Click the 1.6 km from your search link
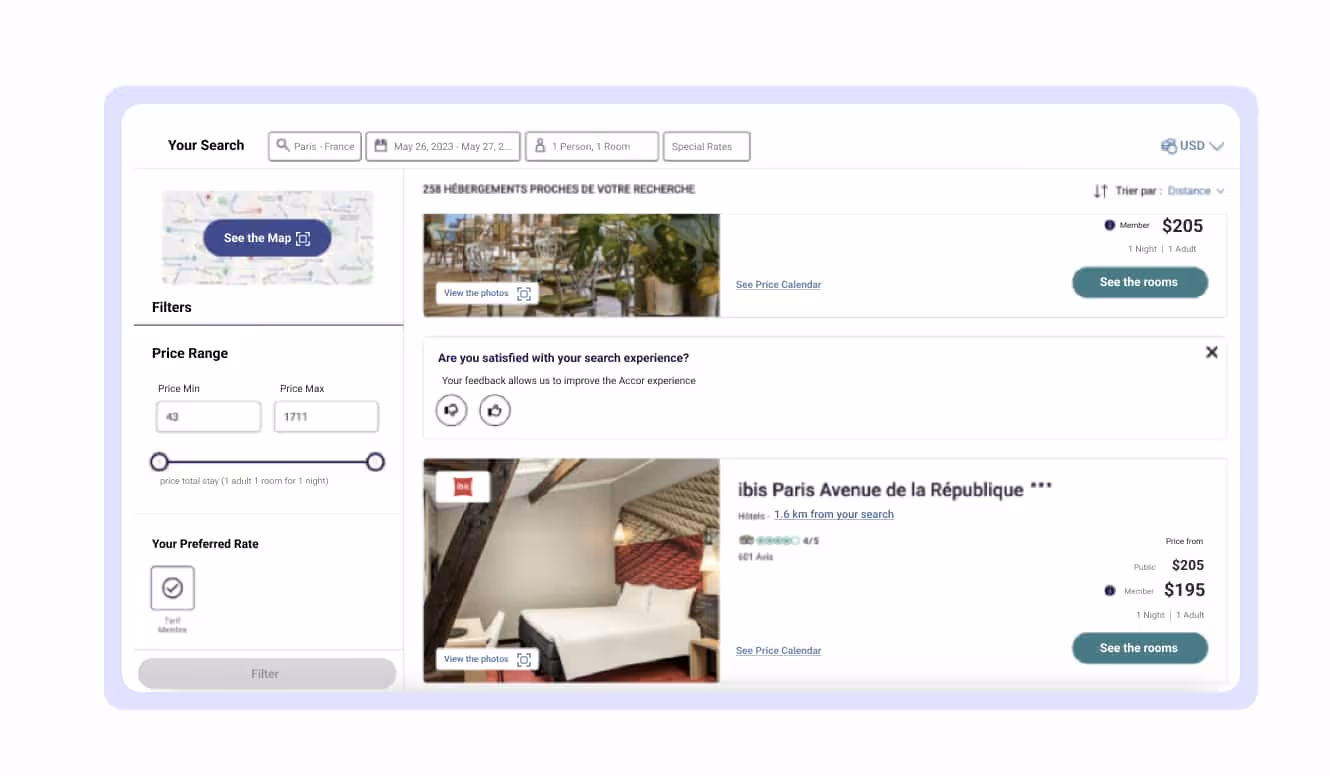 (x=834, y=514)
